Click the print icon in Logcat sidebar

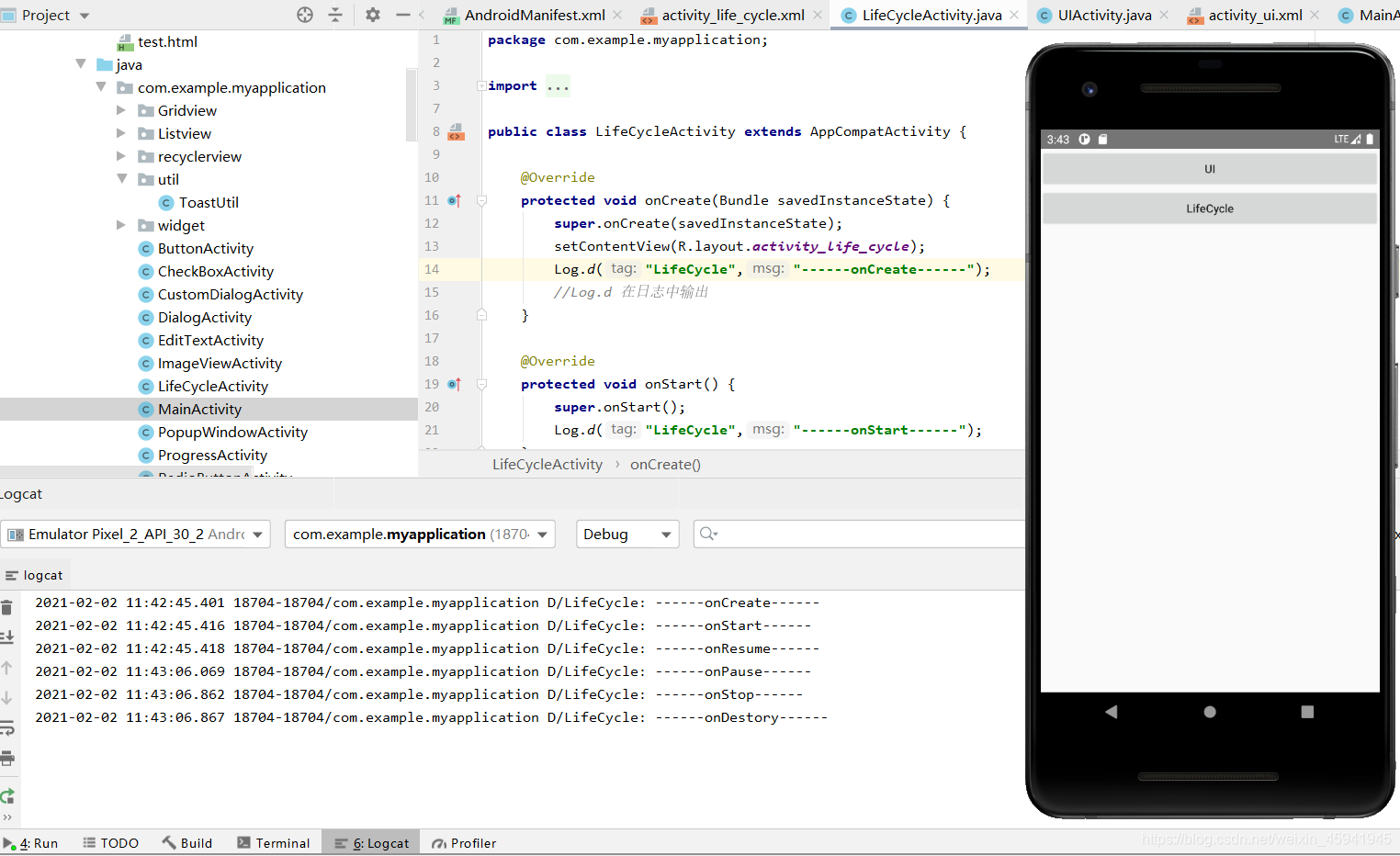(6, 759)
